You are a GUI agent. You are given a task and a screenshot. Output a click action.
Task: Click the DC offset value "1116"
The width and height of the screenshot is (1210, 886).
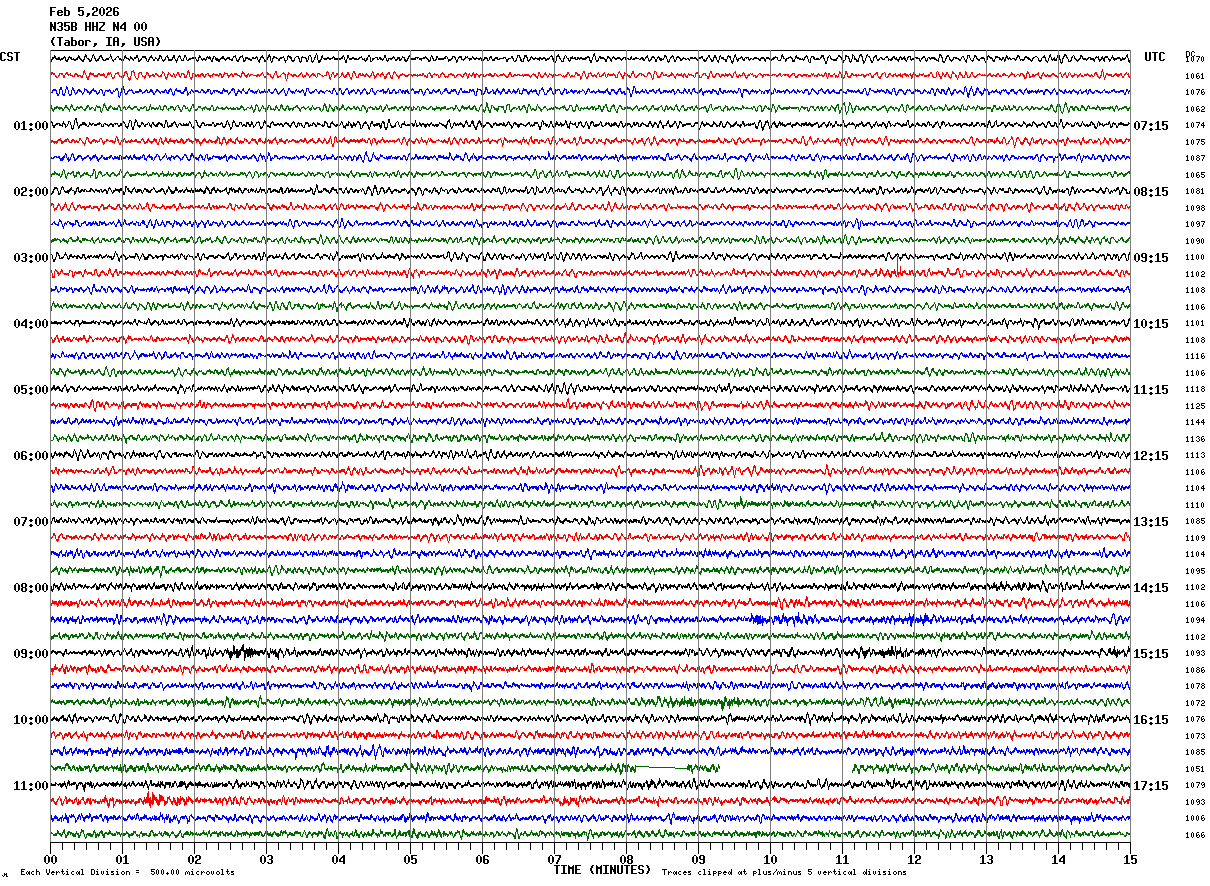[1195, 357]
